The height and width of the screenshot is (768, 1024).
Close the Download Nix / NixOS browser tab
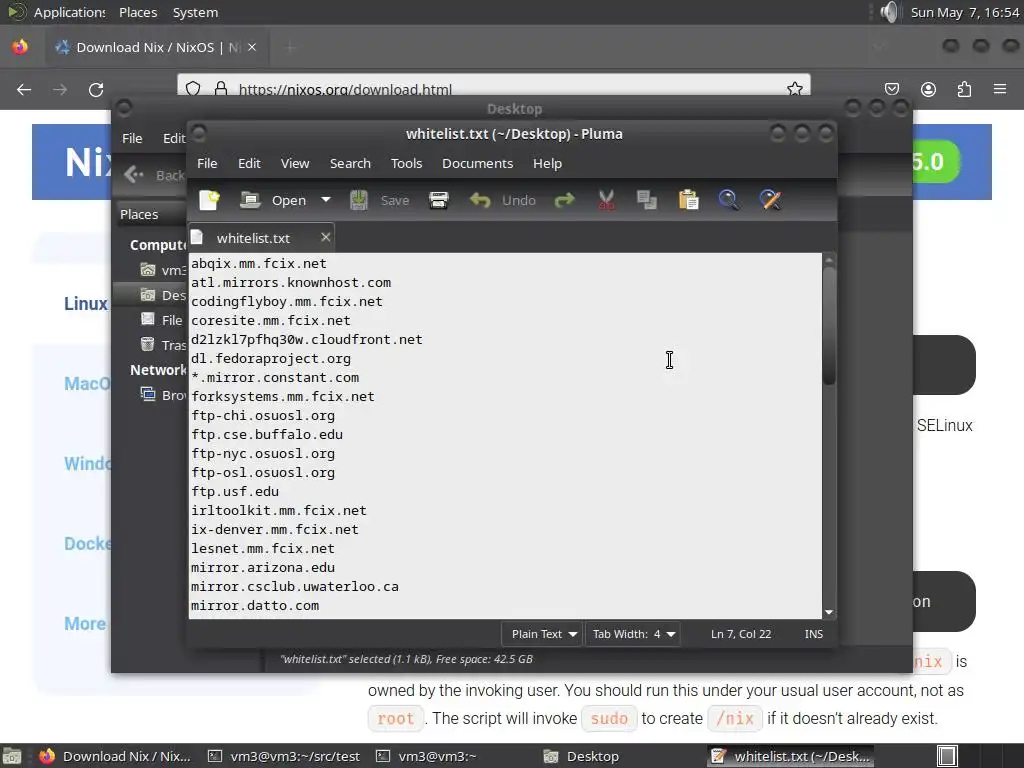(252, 47)
